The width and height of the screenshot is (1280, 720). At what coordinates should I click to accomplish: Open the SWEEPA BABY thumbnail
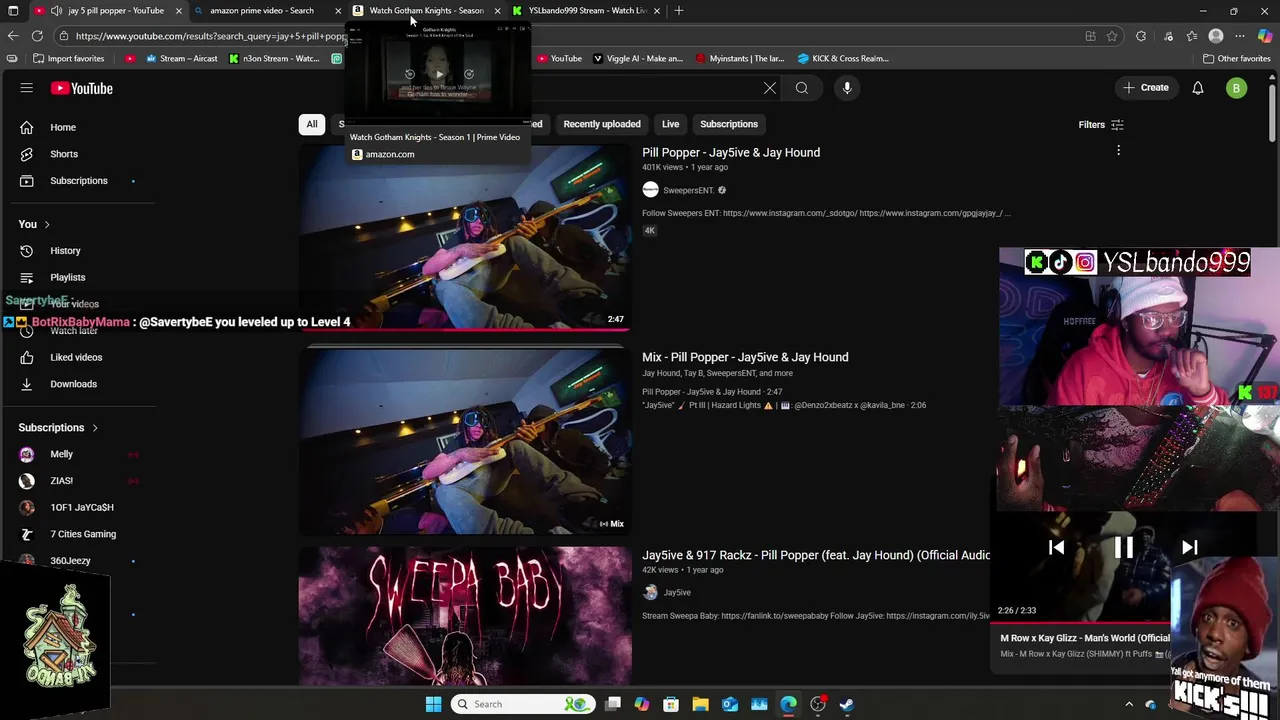pos(465,615)
